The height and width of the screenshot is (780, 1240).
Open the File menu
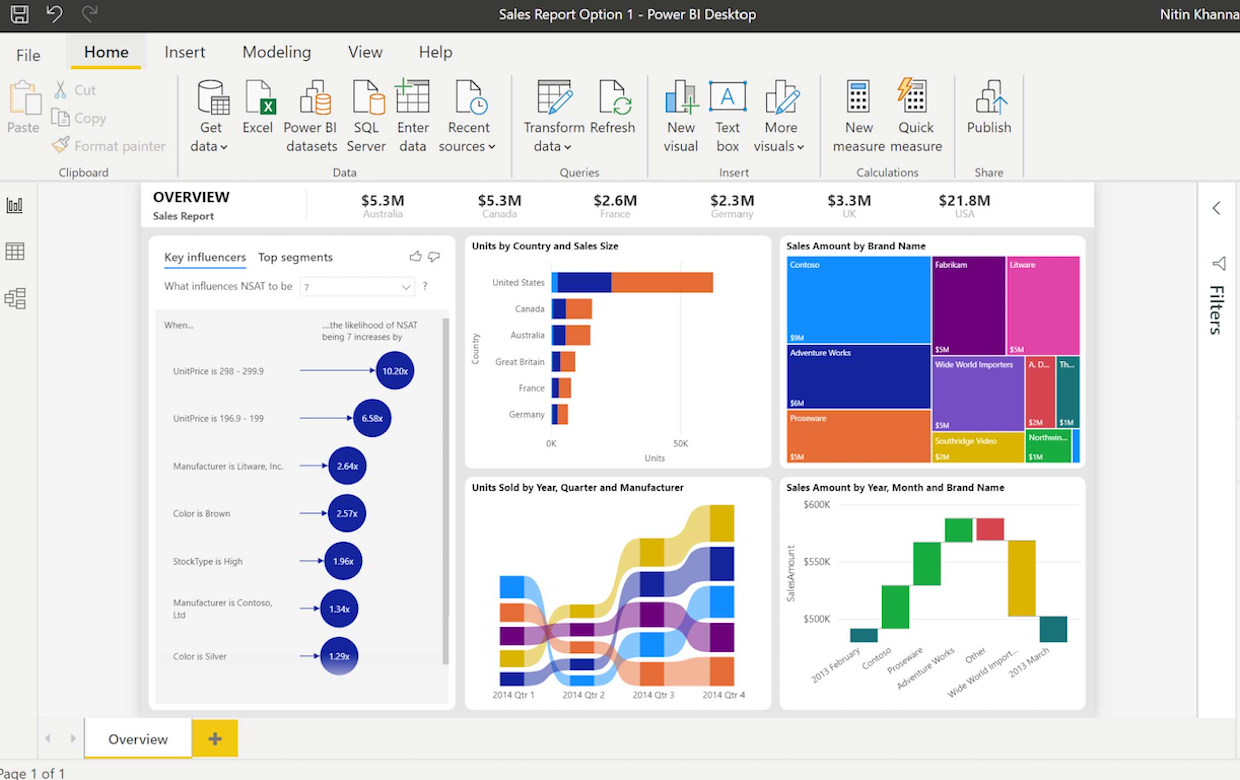28,55
